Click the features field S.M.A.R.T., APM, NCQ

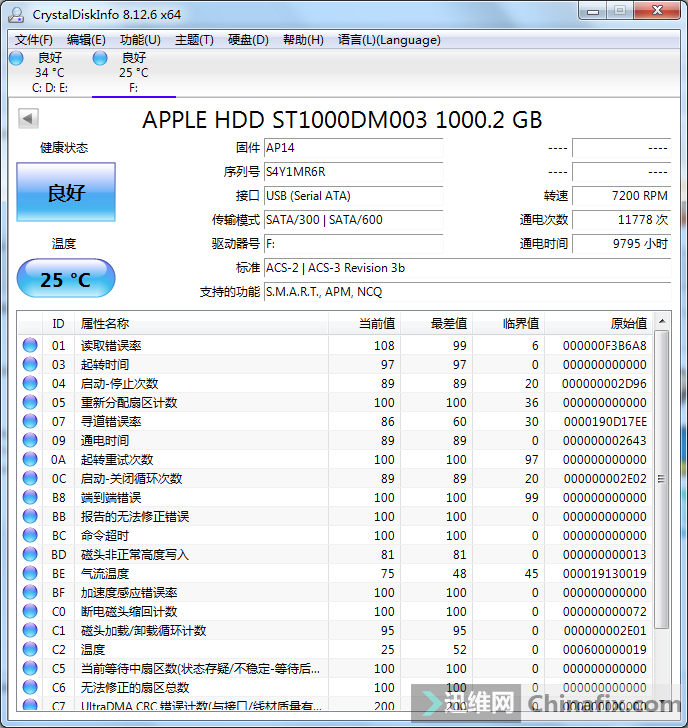pos(467,292)
